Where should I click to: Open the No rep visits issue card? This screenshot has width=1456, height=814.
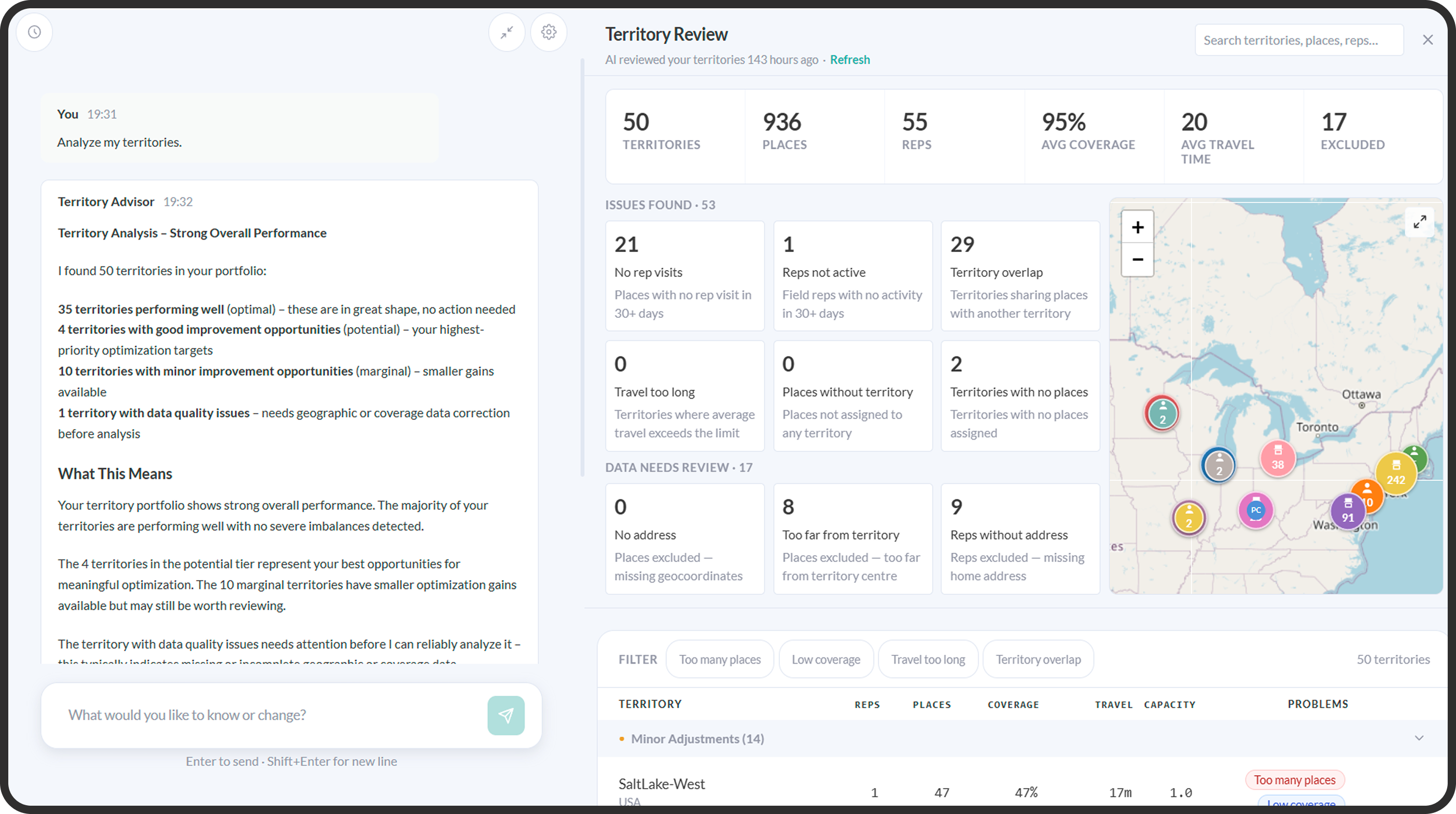[x=684, y=276]
